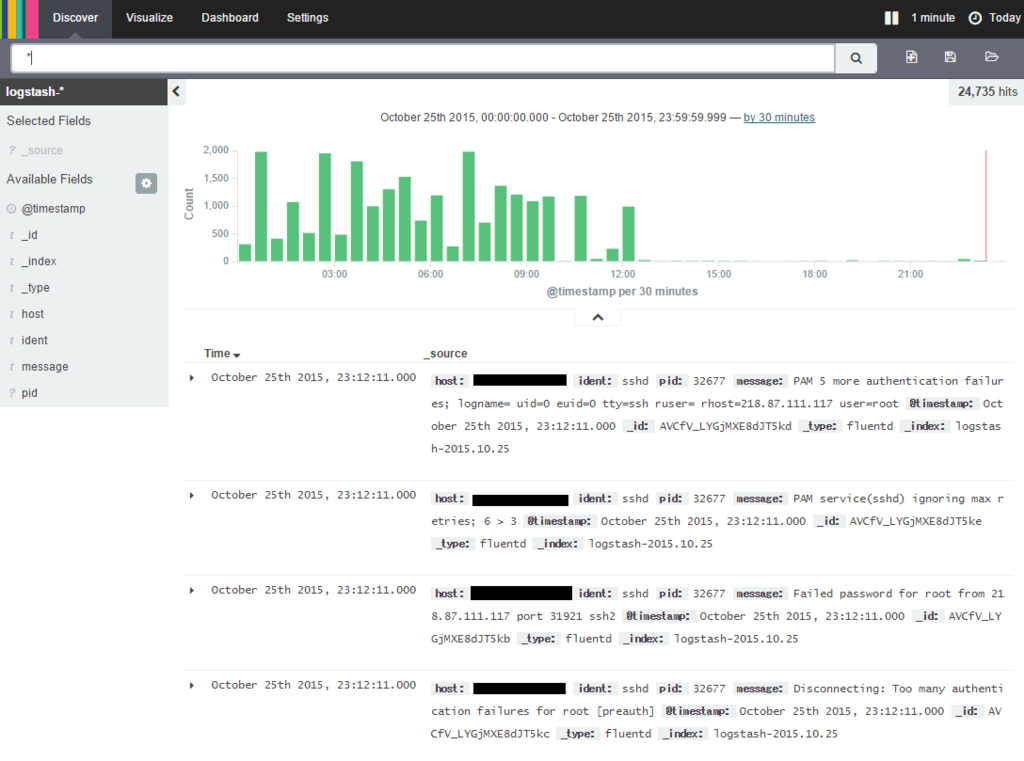Toggle sort order on the Time column
This screenshot has width=1024, height=761.
(x=222, y=353)
